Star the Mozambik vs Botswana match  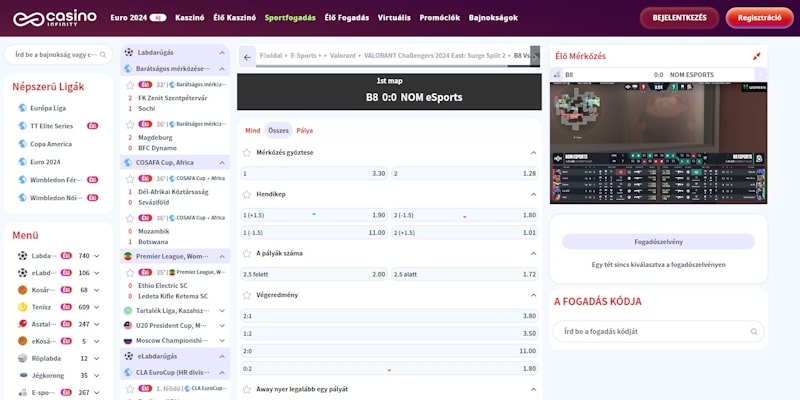coord(130,218)
